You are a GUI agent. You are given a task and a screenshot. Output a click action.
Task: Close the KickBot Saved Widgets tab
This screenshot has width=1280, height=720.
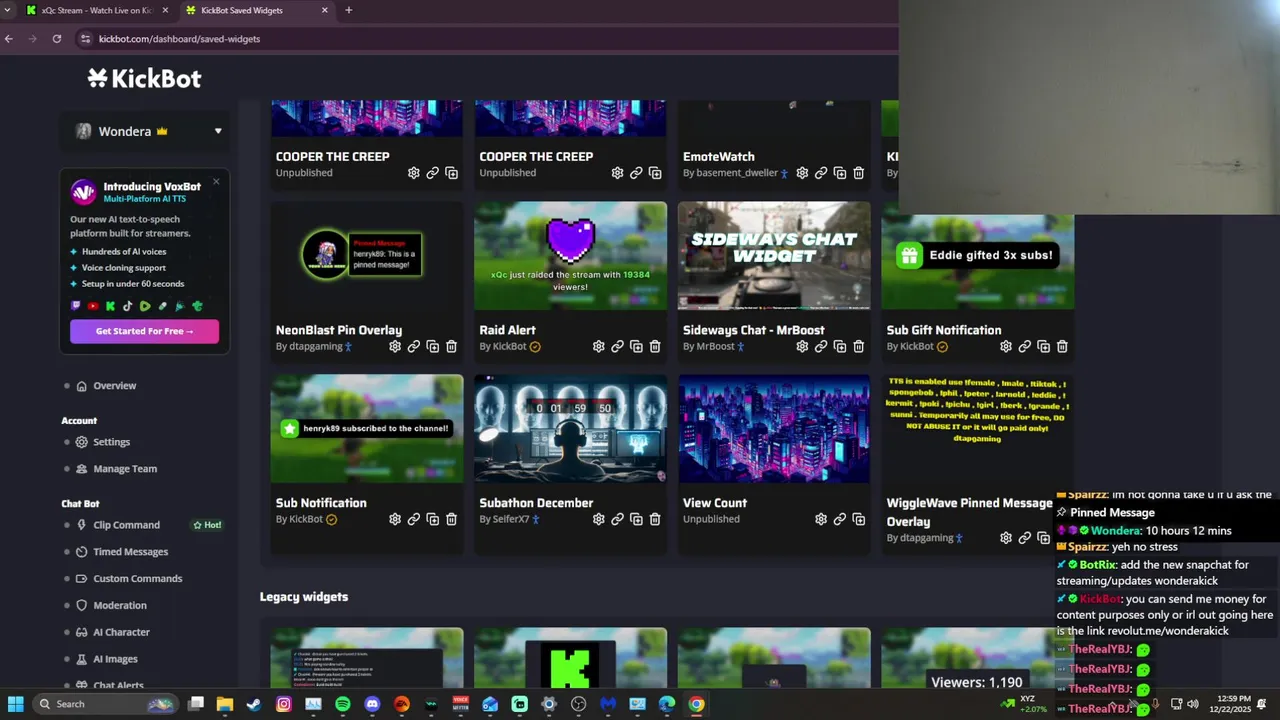click(x=325, y=10)
